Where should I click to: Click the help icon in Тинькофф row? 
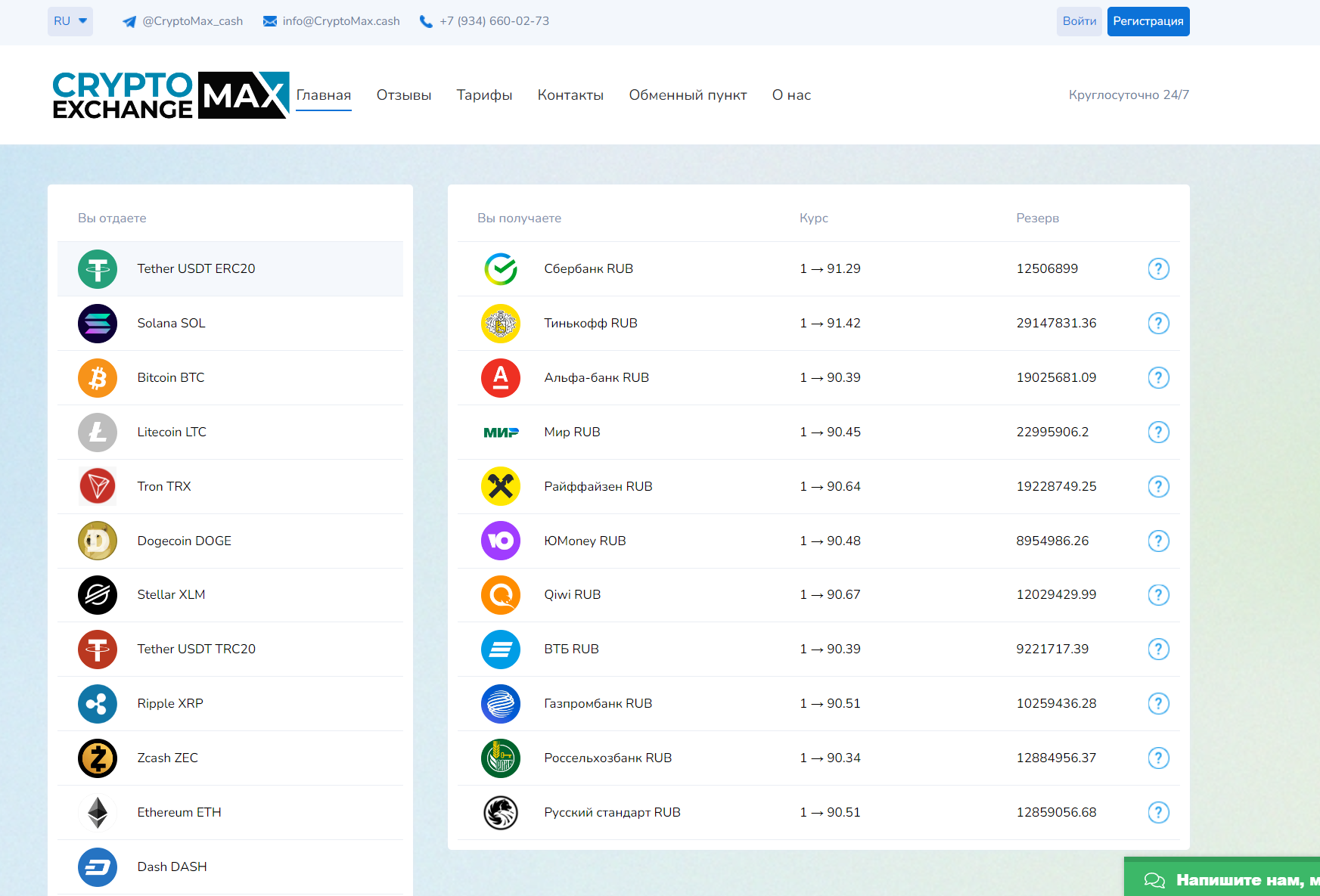point(1159,324)
